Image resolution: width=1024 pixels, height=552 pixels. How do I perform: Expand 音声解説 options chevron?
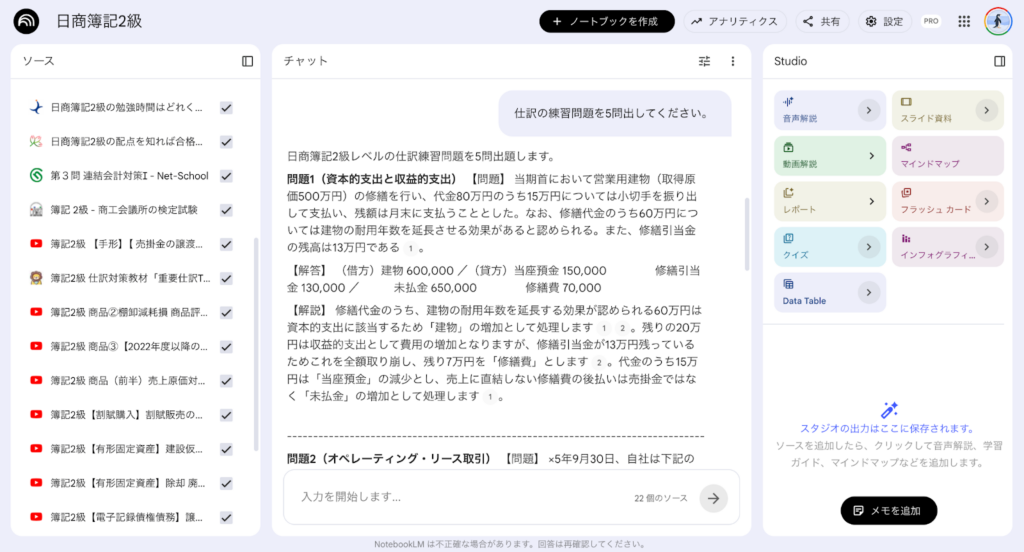869,110
